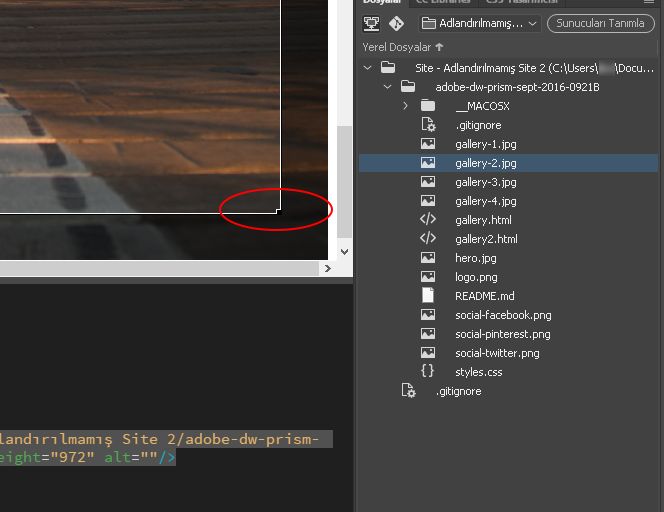Screen dimensions: 664x512
Task: Click the scroll down arrow of design view
Action: click(x=344, y=252)
